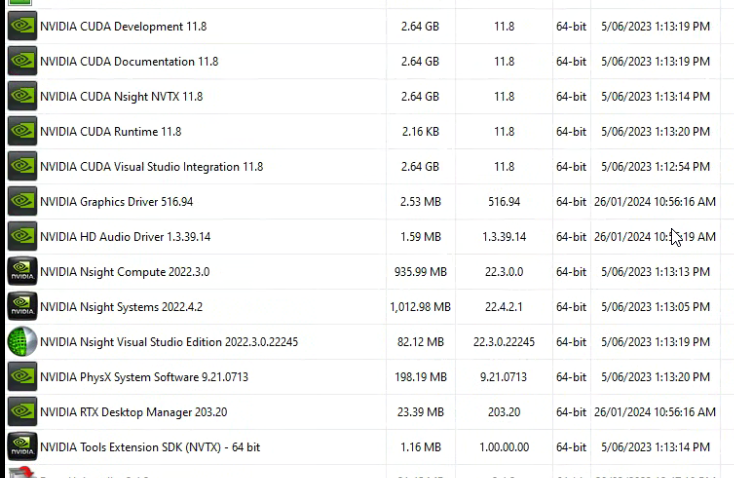The width and height of the screenshot is (734, 478).
Task: Click Graphics Driver date 26/01/2024 10:56:16 AM
Action: (x=655, y=202)
